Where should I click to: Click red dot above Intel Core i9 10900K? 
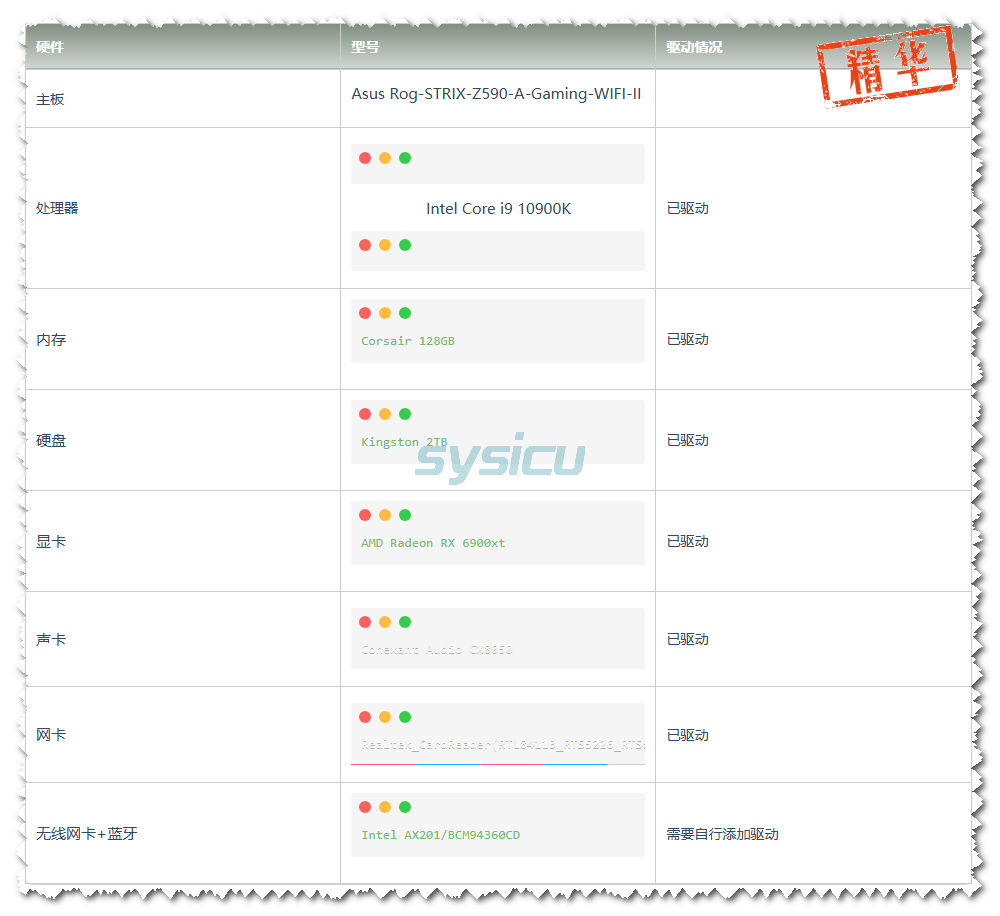pyautogui.click(x=365, y=158)
